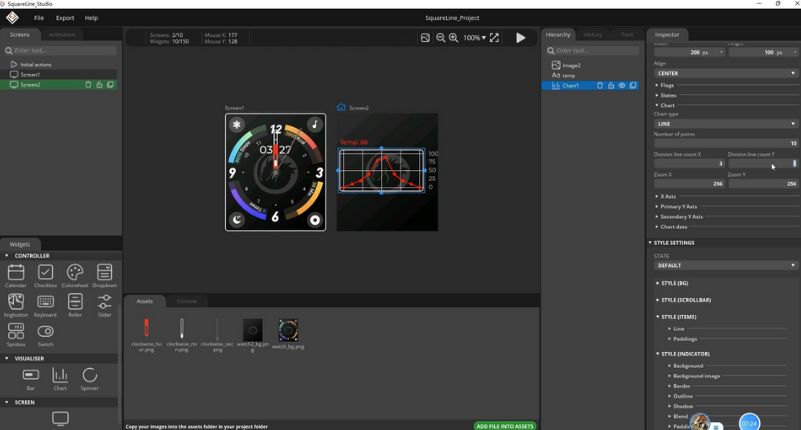Click the zoom in magnifier icon
The width and height of the screenshot is (801, 430).
tap(454, 38)
